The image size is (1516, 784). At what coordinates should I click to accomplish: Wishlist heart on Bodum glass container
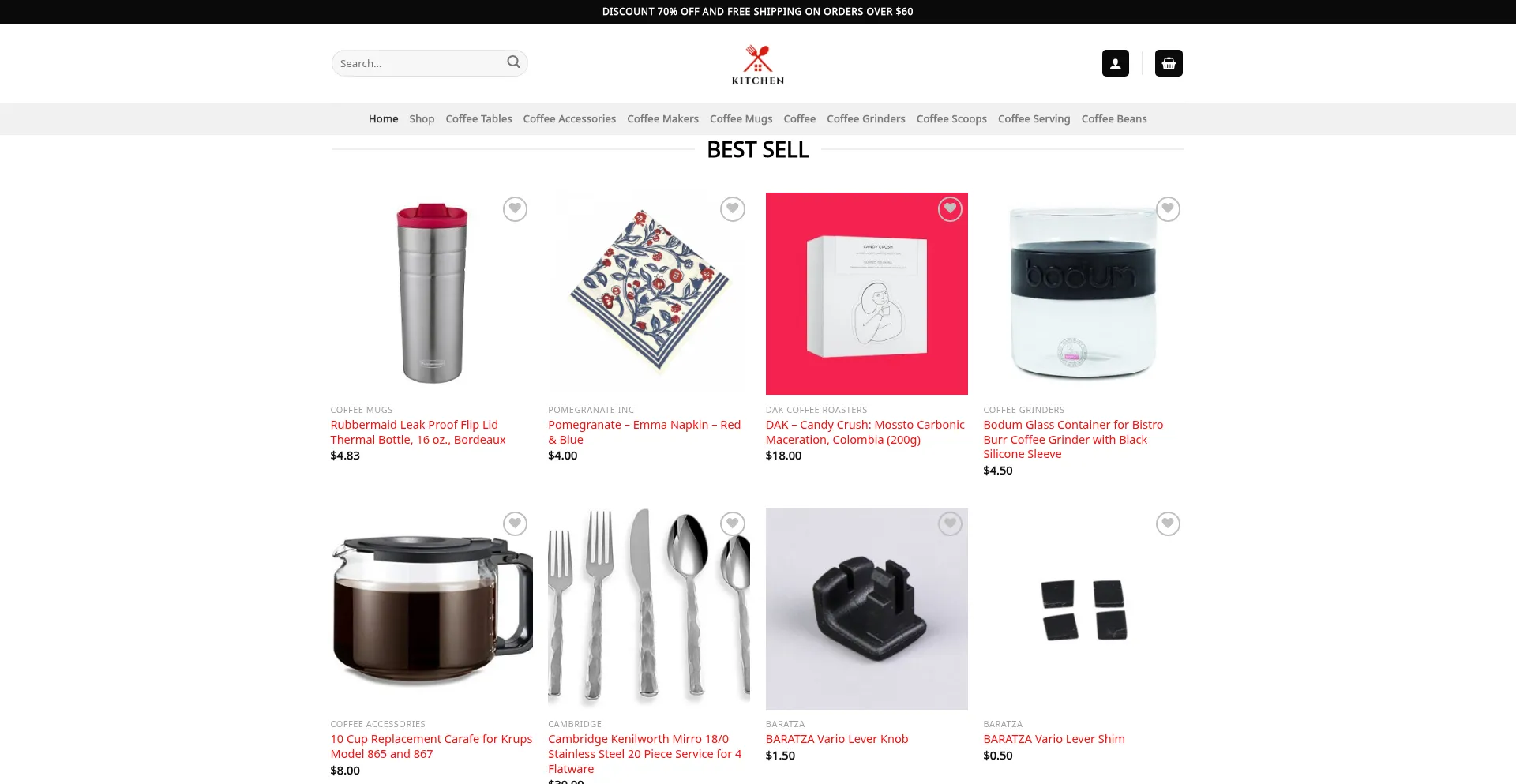pos(1168,209)
